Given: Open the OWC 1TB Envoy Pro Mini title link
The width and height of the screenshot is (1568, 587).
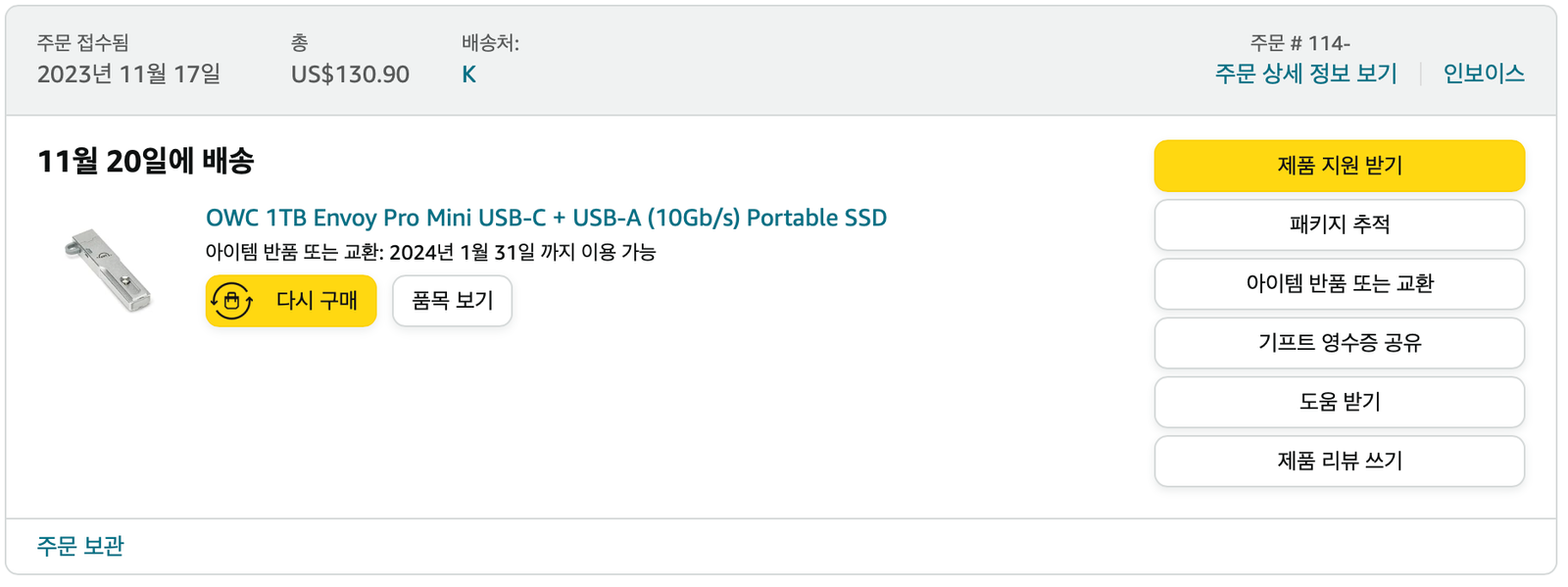Looking at the screenshot, I should (x=546, y=218).
